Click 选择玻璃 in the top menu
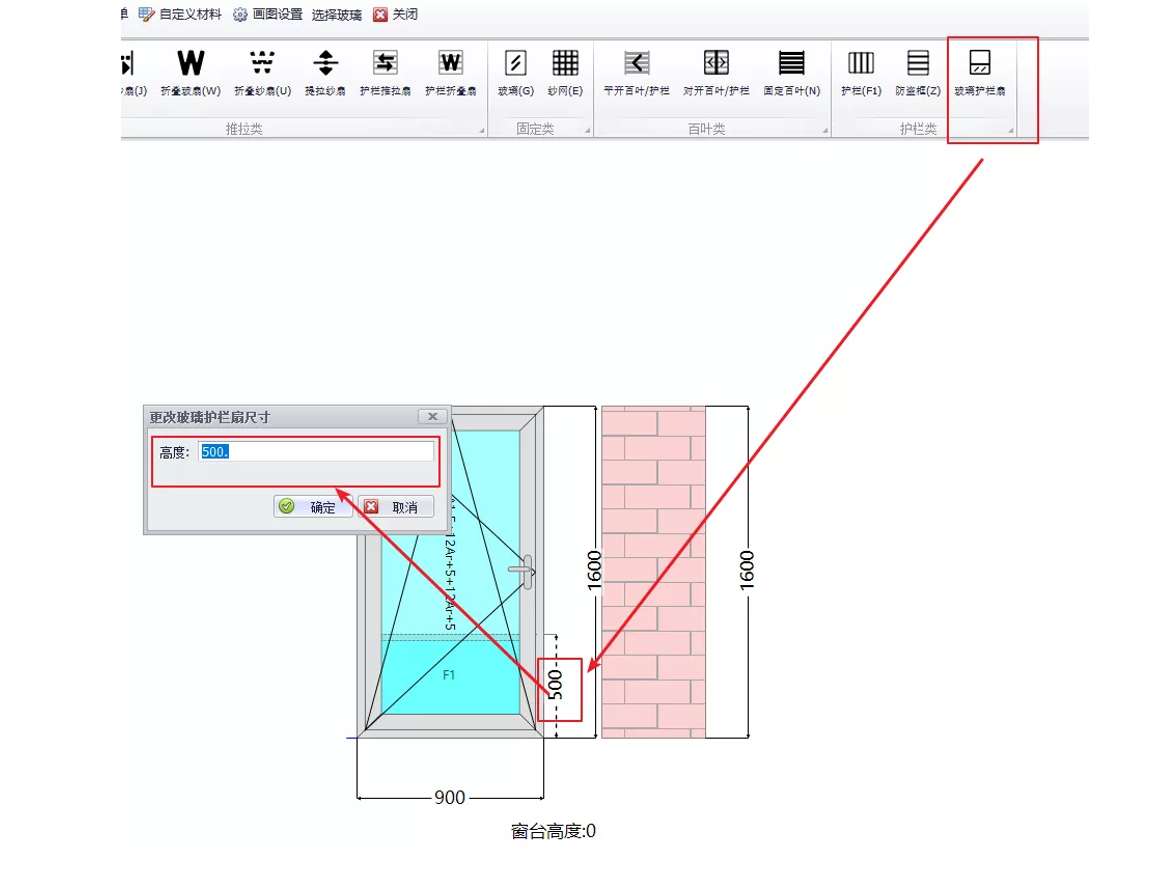The height and width of the screenshot is (870, 1160). [x=336, y=14]
